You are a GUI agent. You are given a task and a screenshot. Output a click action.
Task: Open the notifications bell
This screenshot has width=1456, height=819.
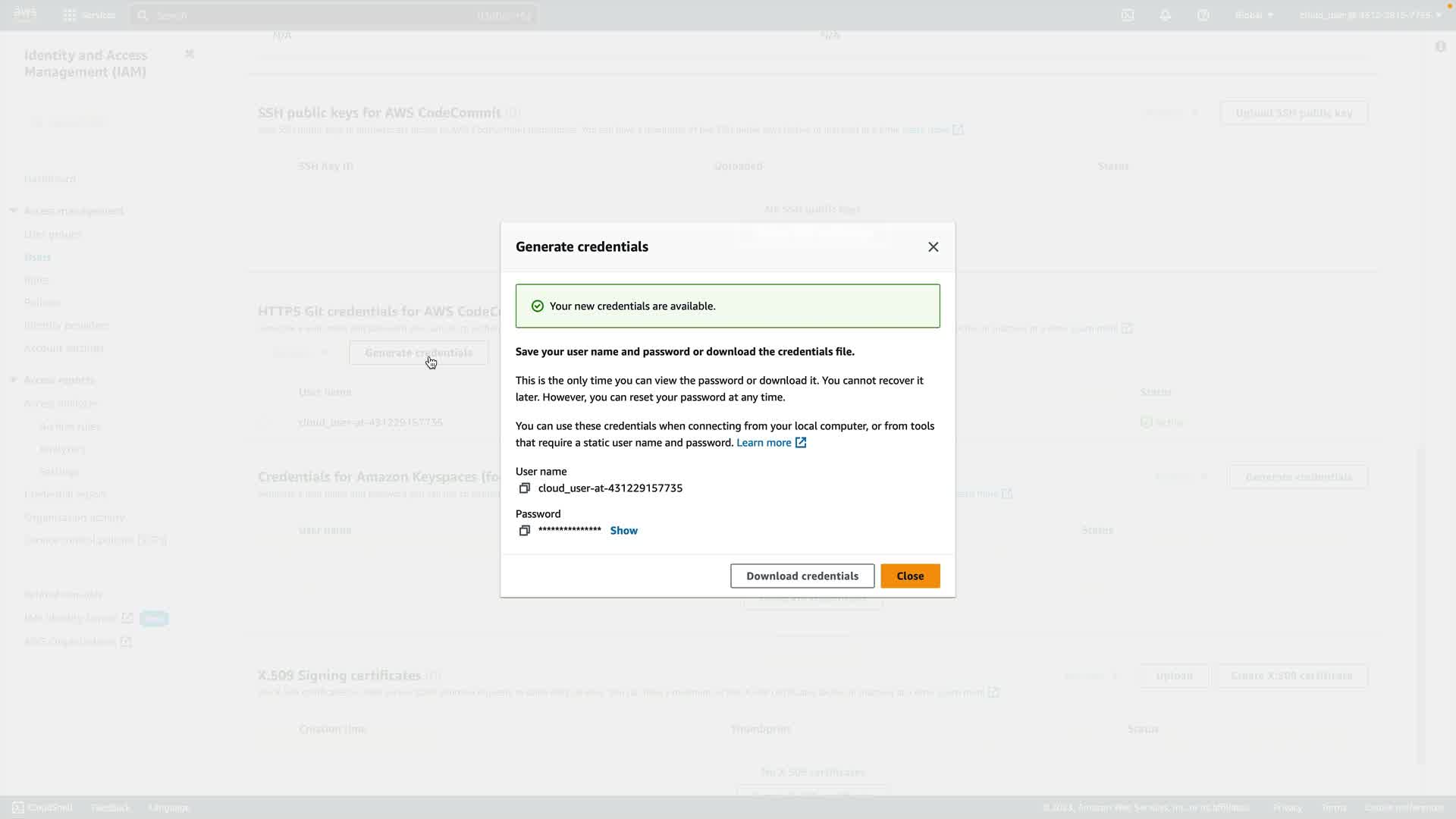1166,15
